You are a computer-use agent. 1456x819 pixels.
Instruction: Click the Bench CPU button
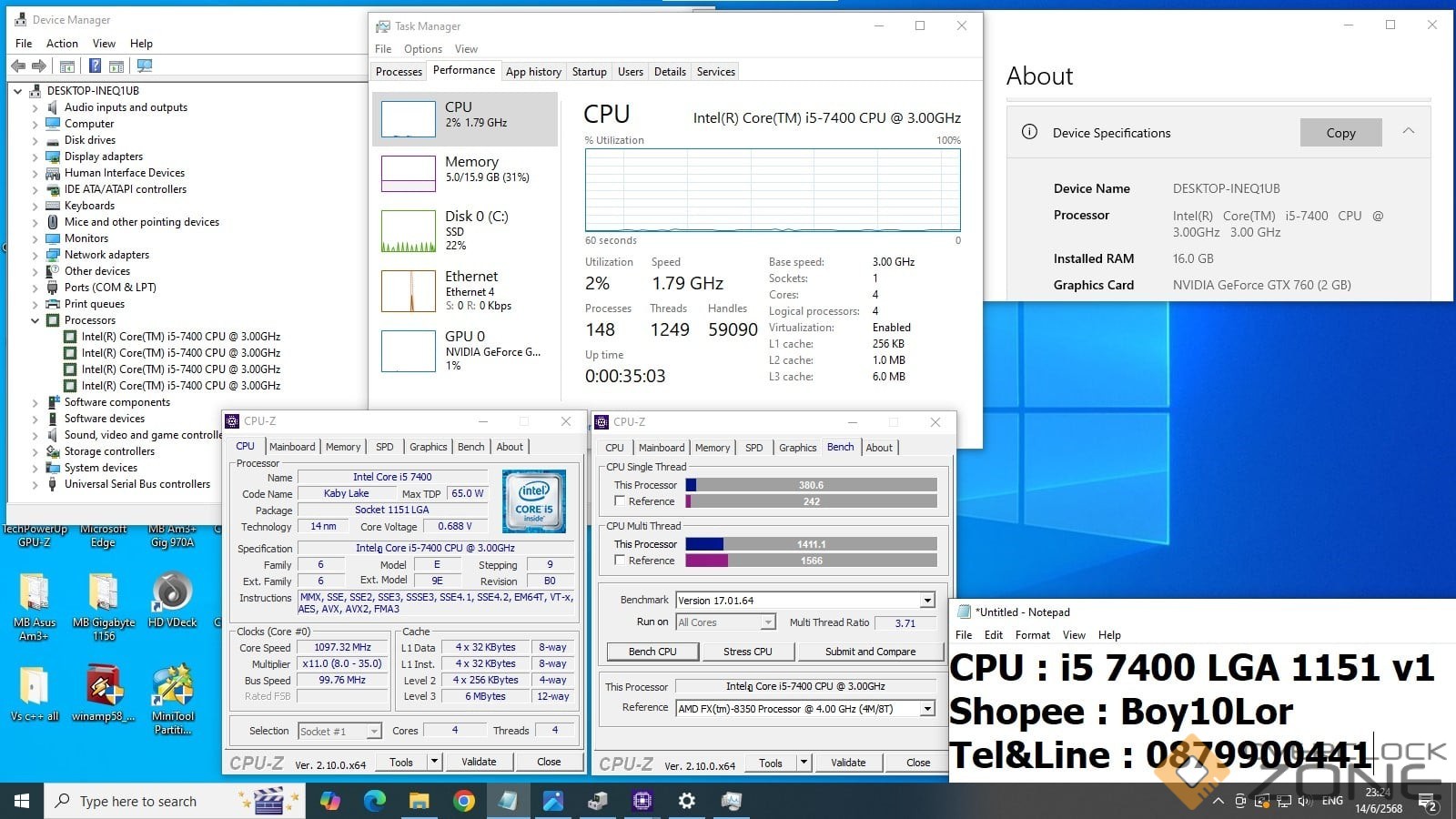652,652
